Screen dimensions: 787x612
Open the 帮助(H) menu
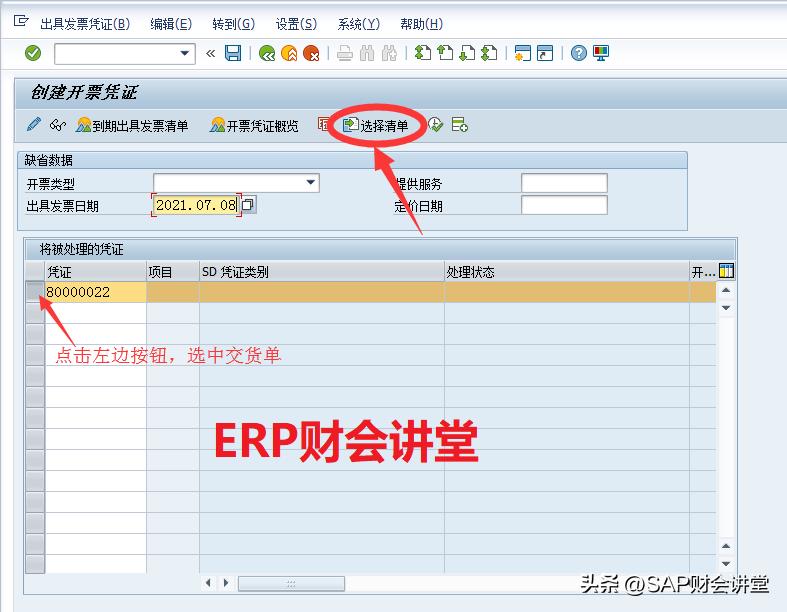click(x=421, y=24)
